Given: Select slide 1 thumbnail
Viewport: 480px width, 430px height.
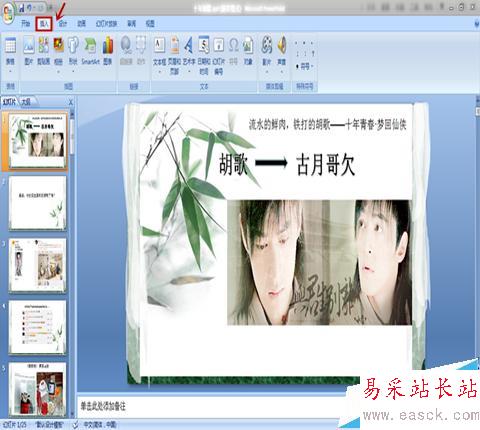Looking at the screenshot, I should click(38, 141).
